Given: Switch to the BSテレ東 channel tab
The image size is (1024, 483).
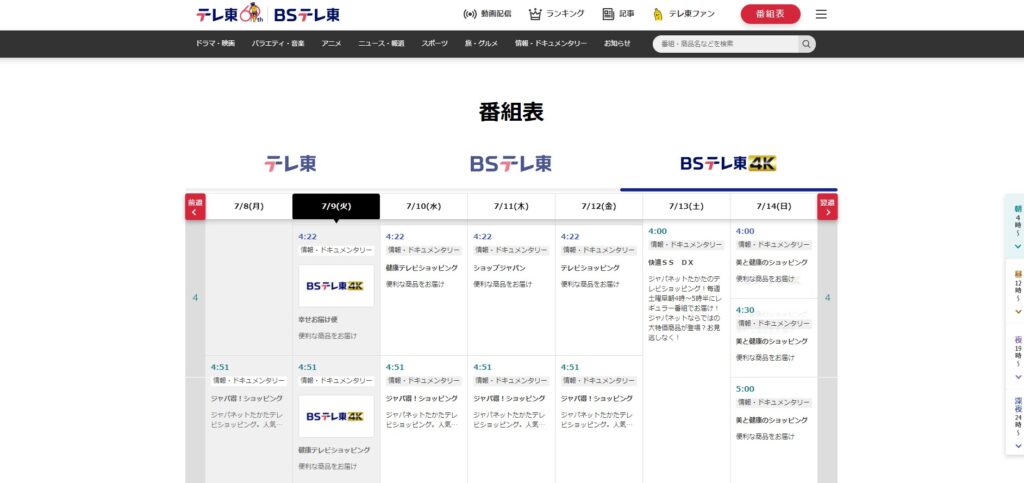Looking at the screenshot, I should (x=510, y=164).
